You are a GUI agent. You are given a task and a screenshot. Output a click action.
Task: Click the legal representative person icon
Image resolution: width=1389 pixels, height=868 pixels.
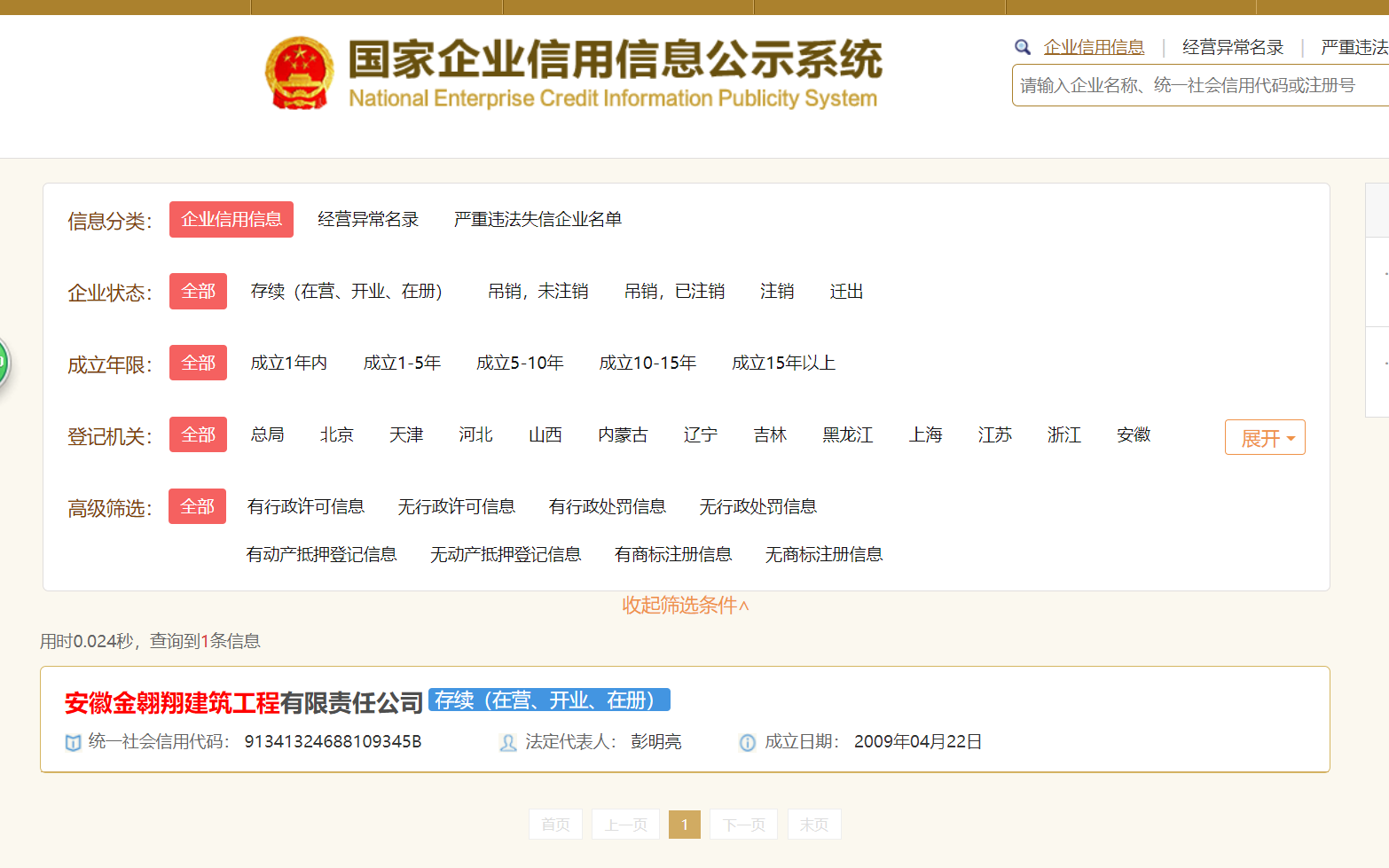(x=508, y=743)
